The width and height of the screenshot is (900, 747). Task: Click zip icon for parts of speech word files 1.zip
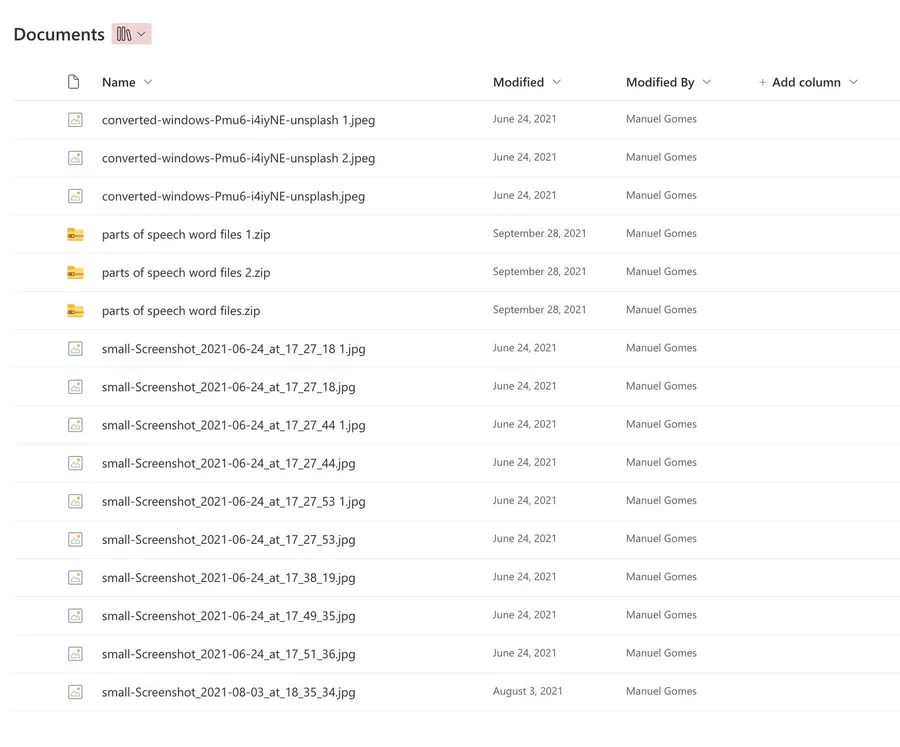[75, 234]
